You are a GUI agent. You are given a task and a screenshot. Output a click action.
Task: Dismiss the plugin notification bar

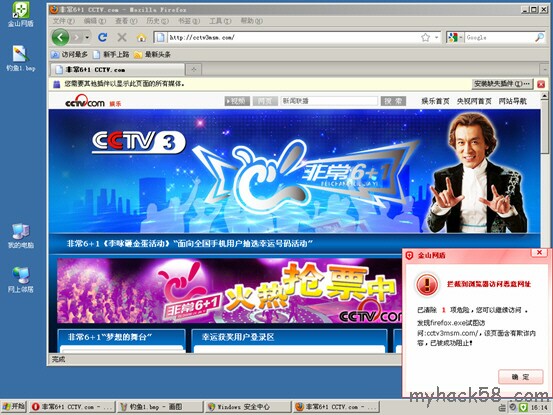(541, 84)
